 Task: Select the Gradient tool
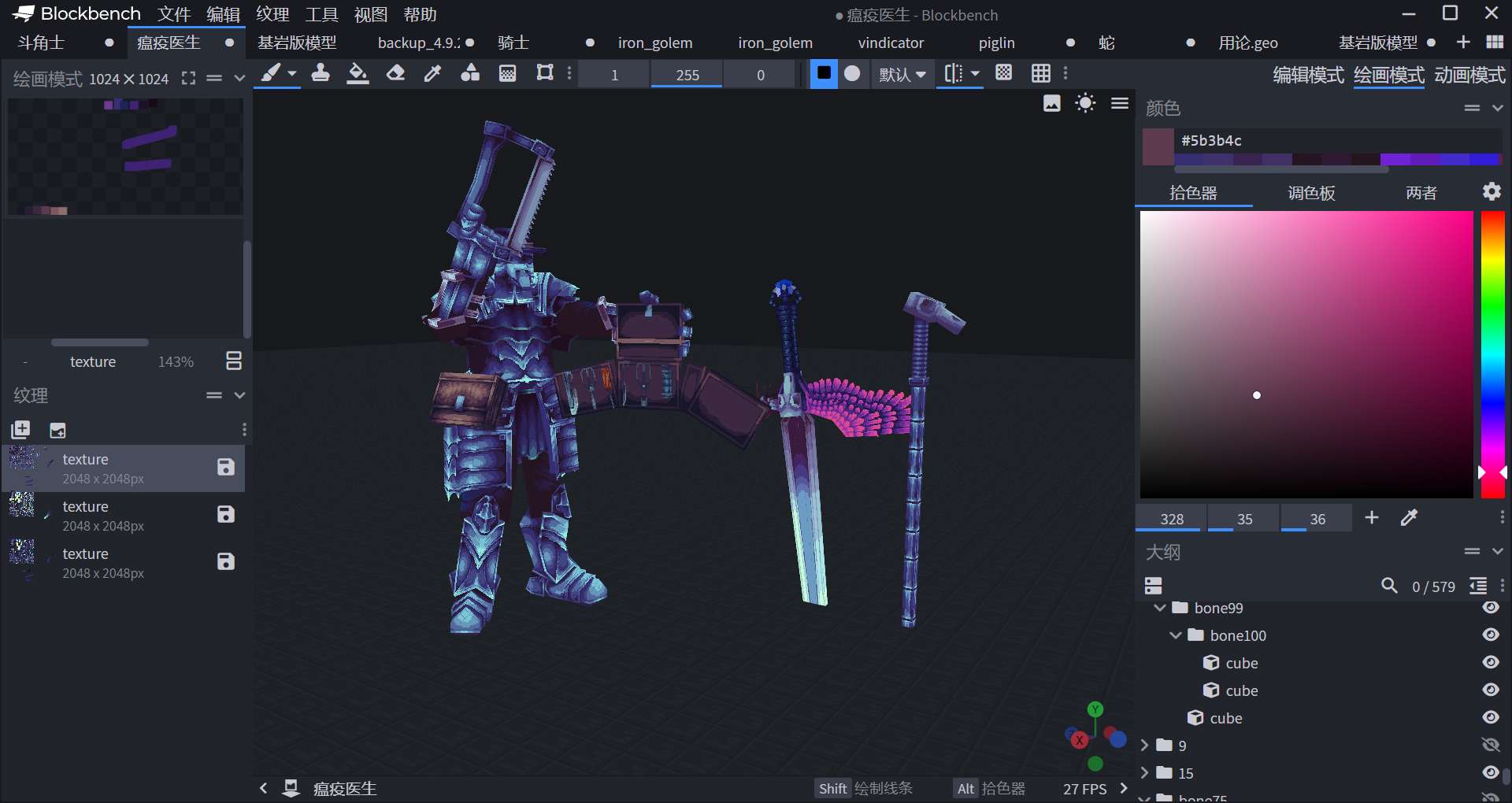coord(508,73)
